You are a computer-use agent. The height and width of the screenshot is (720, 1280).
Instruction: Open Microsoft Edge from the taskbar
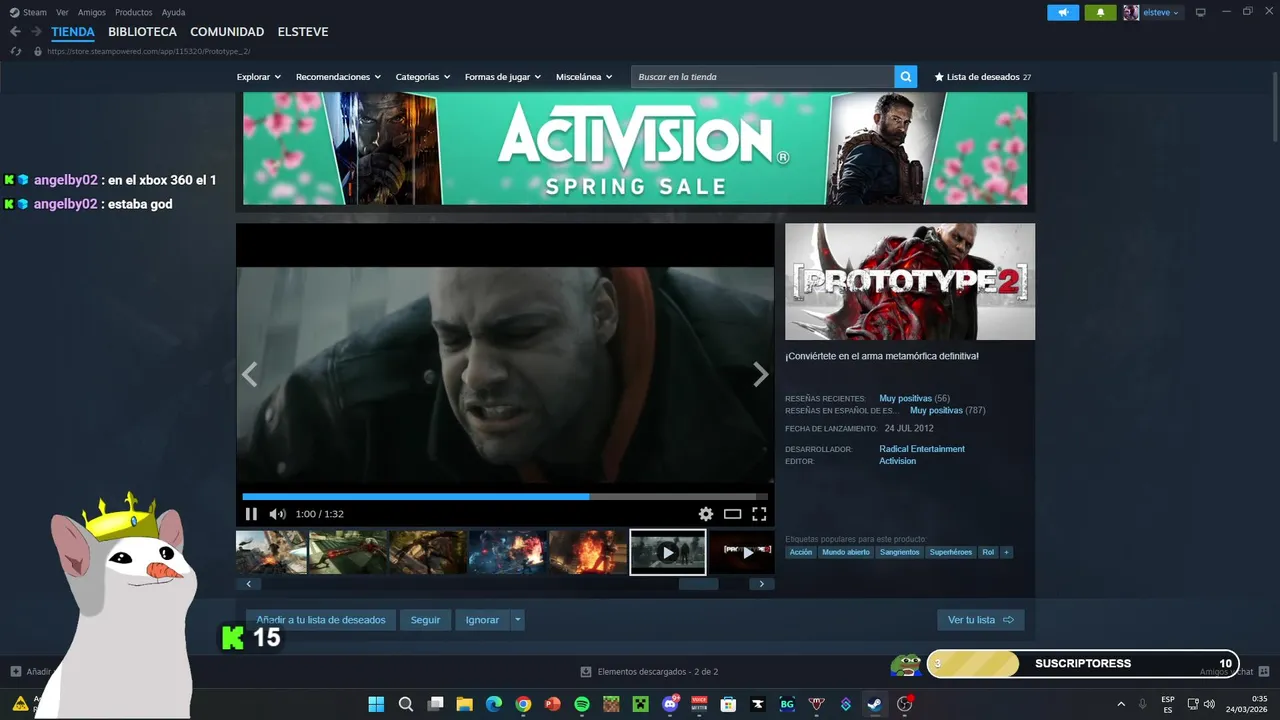[494, 704]
